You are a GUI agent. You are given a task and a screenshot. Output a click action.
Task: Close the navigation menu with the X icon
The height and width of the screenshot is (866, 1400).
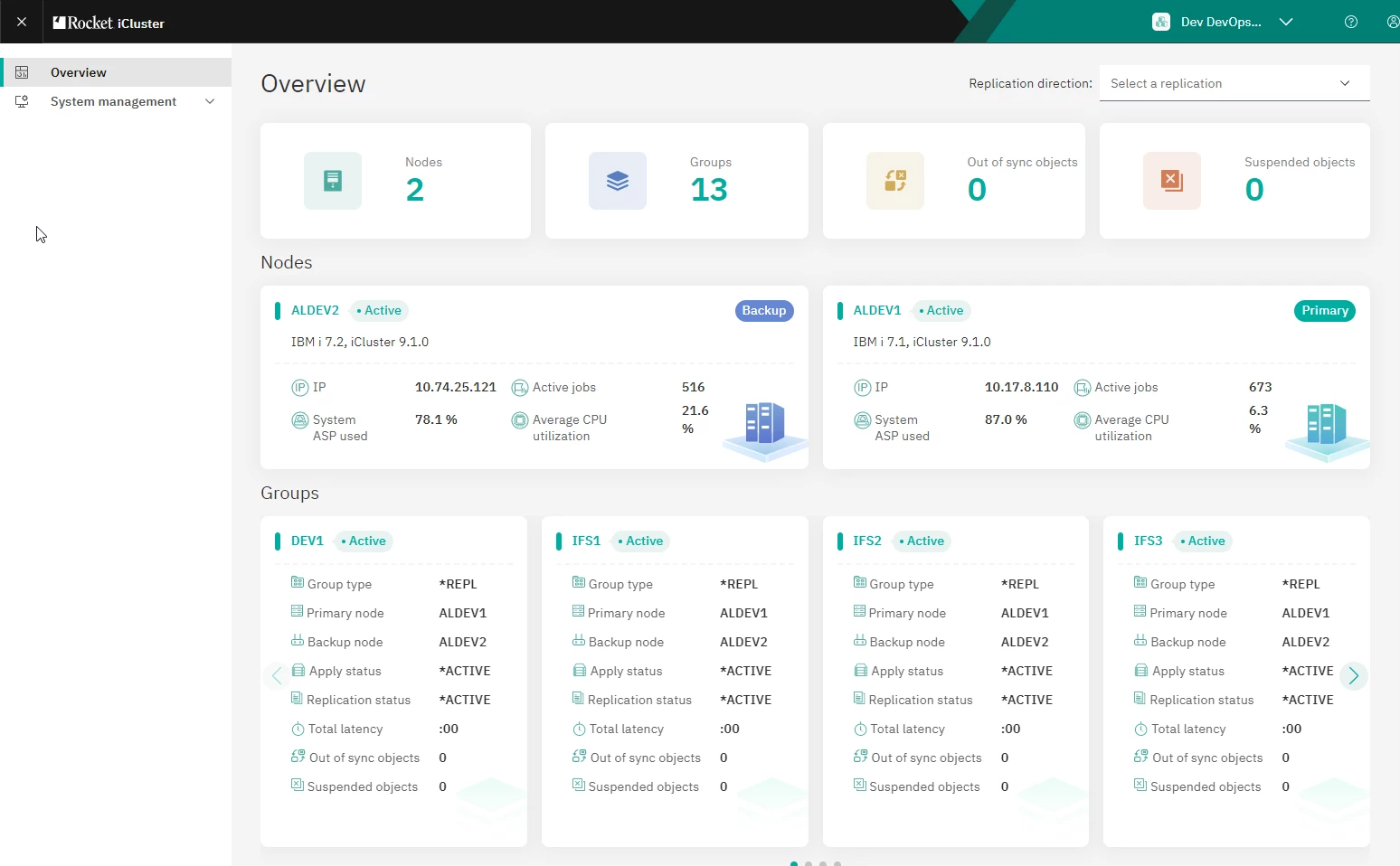22,22
